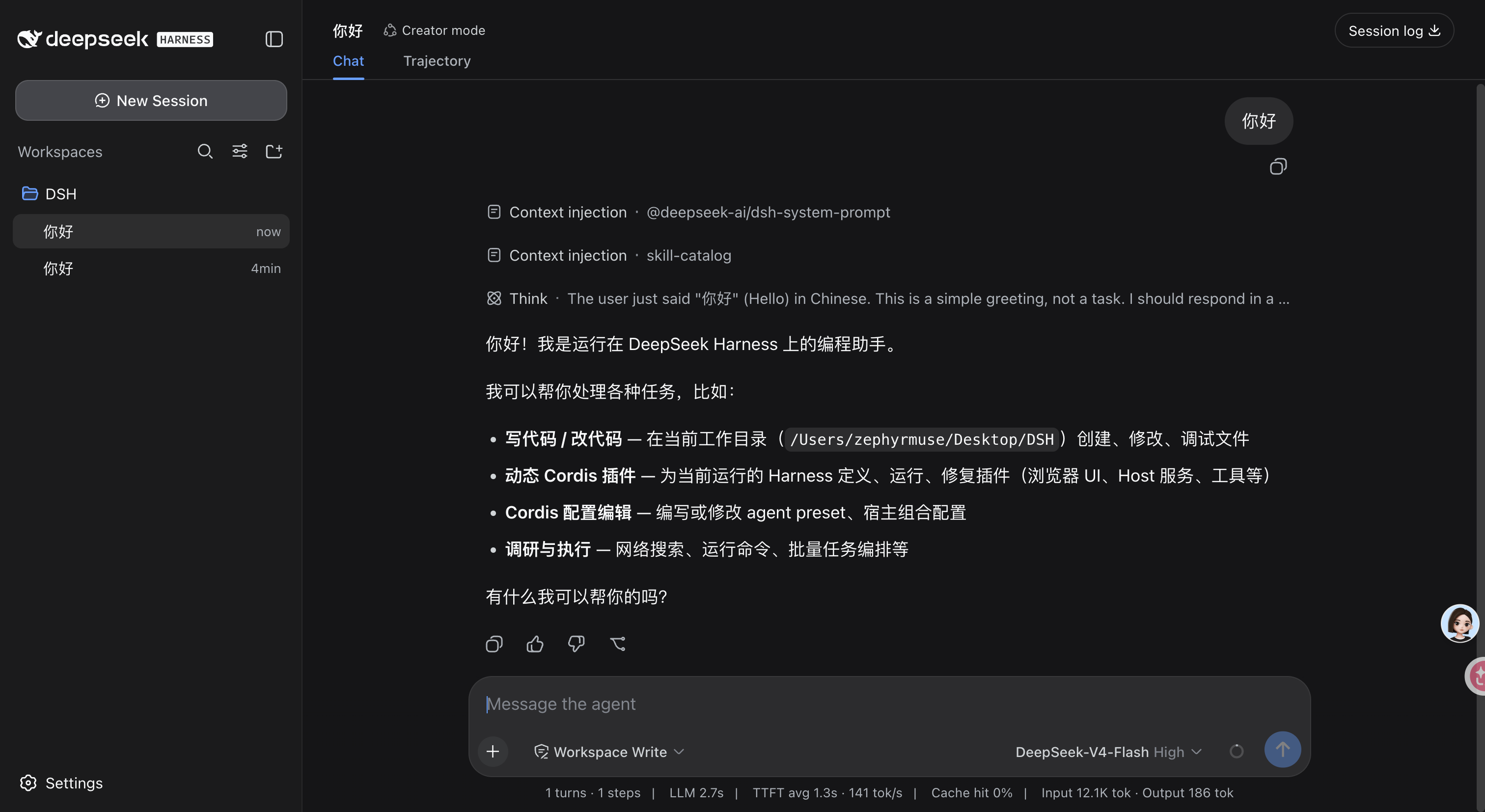Screen dimensions: 1485x812
Task: Click the /Users/zephyrmuse/Desktop/DSH path
Action: (x=922, y=439)
